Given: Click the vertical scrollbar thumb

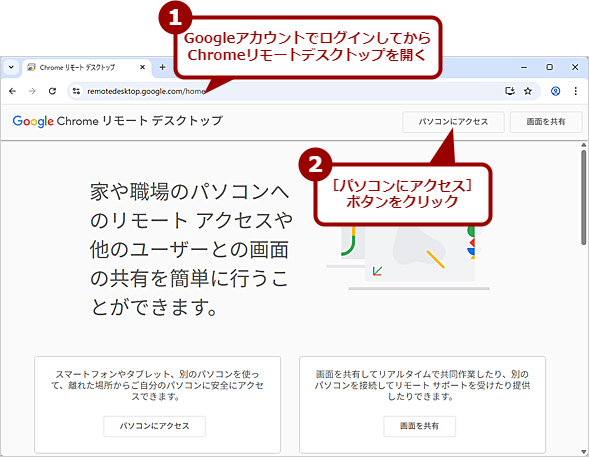Looking at the screenshot, I should 583,198.
